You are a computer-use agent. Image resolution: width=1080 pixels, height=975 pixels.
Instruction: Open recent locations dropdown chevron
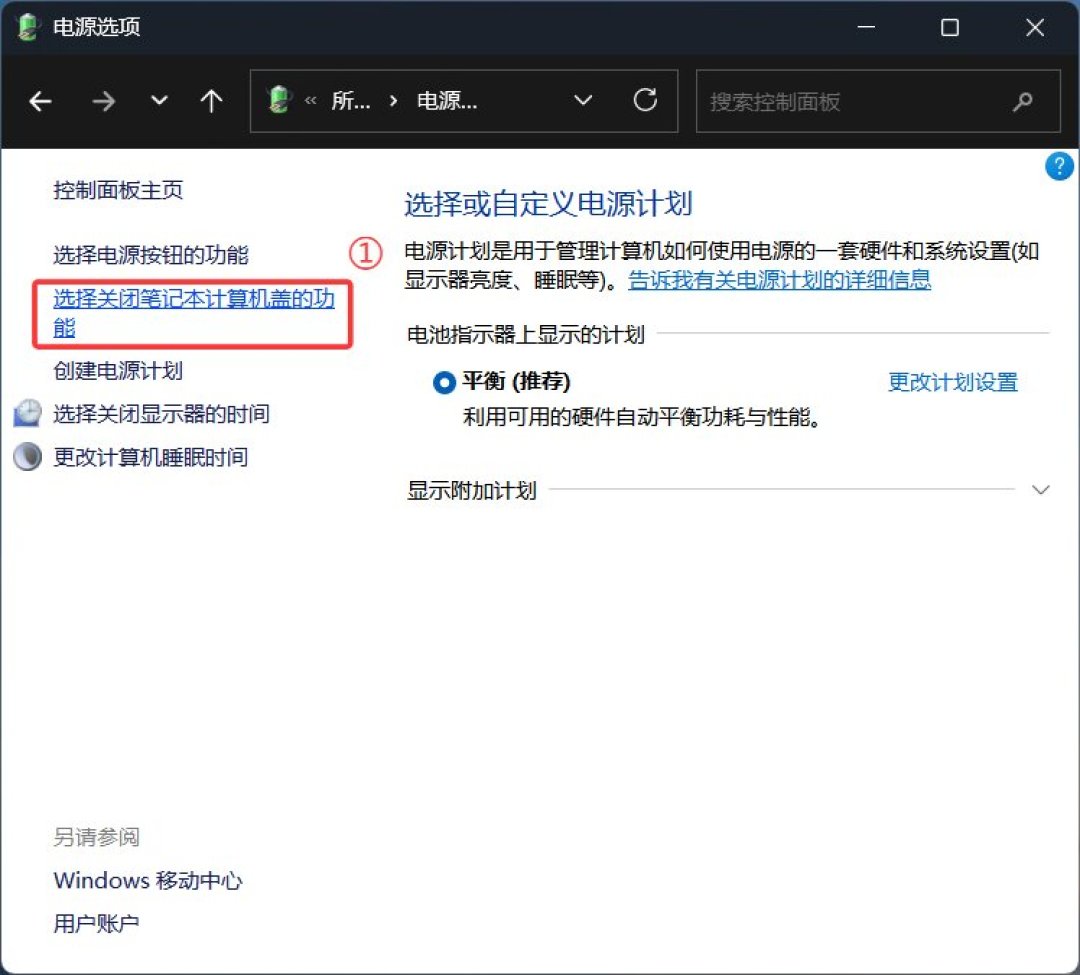159,101
